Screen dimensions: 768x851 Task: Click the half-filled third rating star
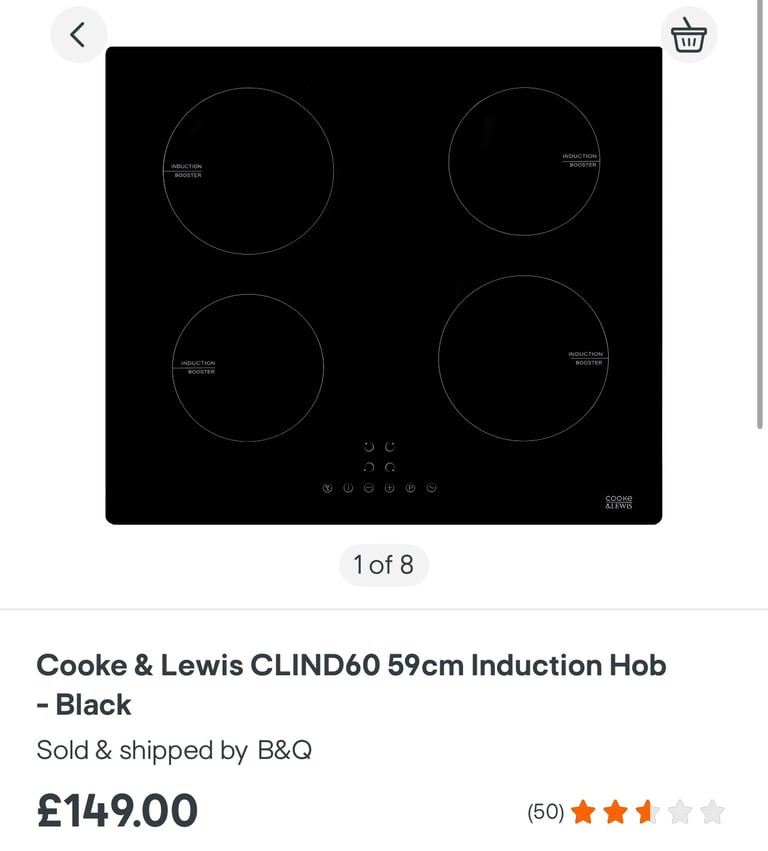tap(648, 812)
